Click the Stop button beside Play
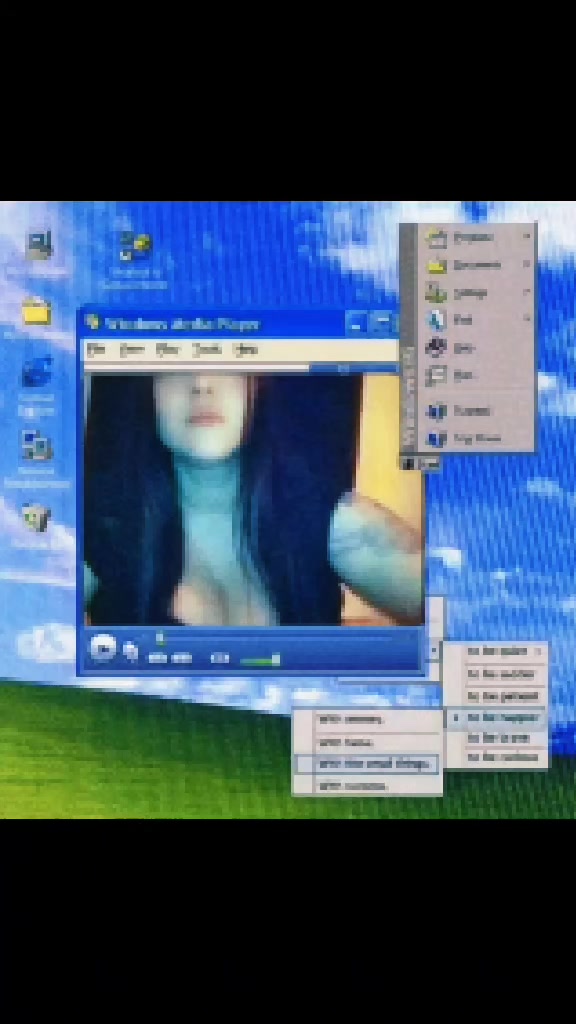 click(131, 650)
